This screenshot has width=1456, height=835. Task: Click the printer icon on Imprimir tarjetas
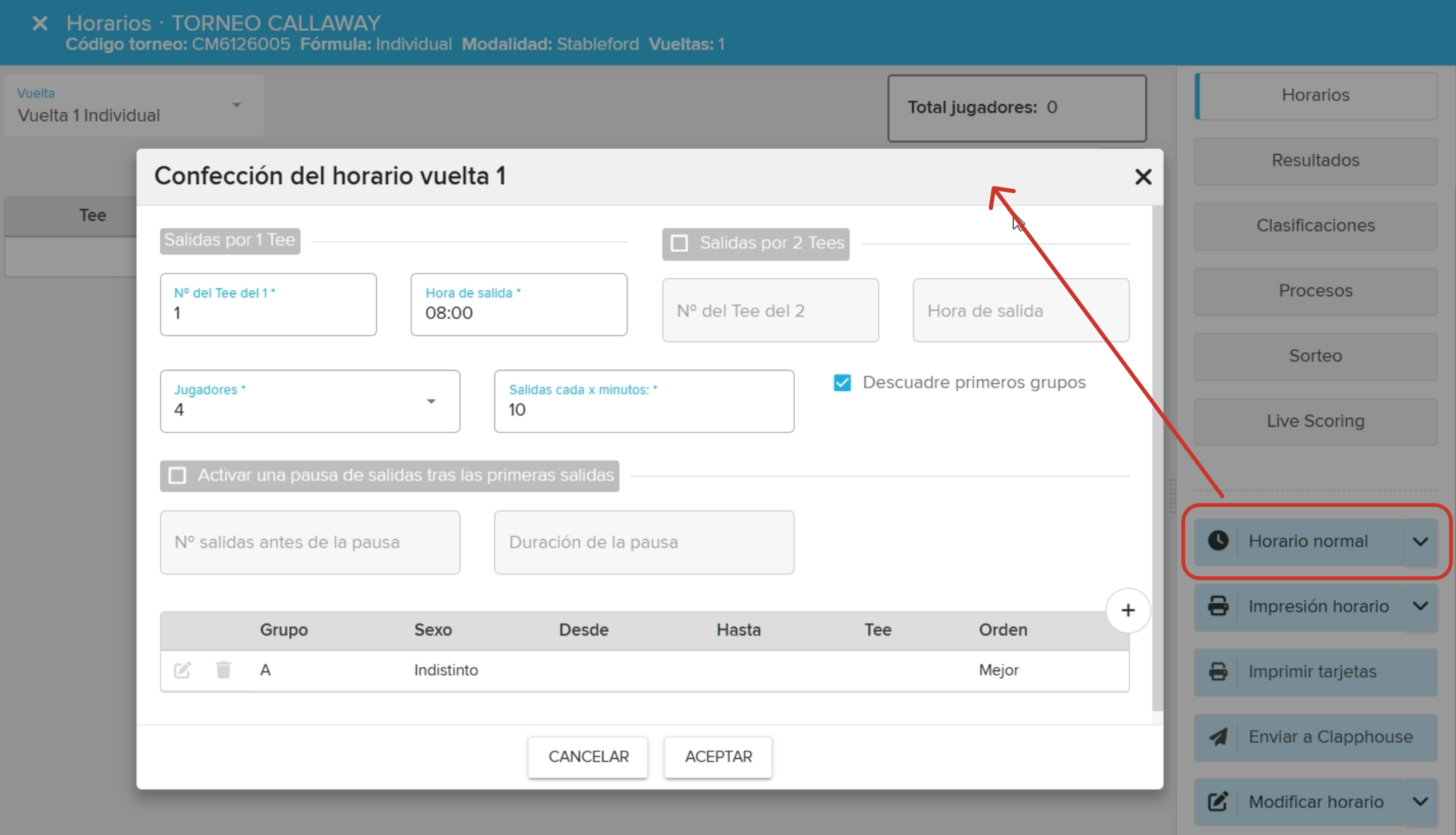point(1218,671)
